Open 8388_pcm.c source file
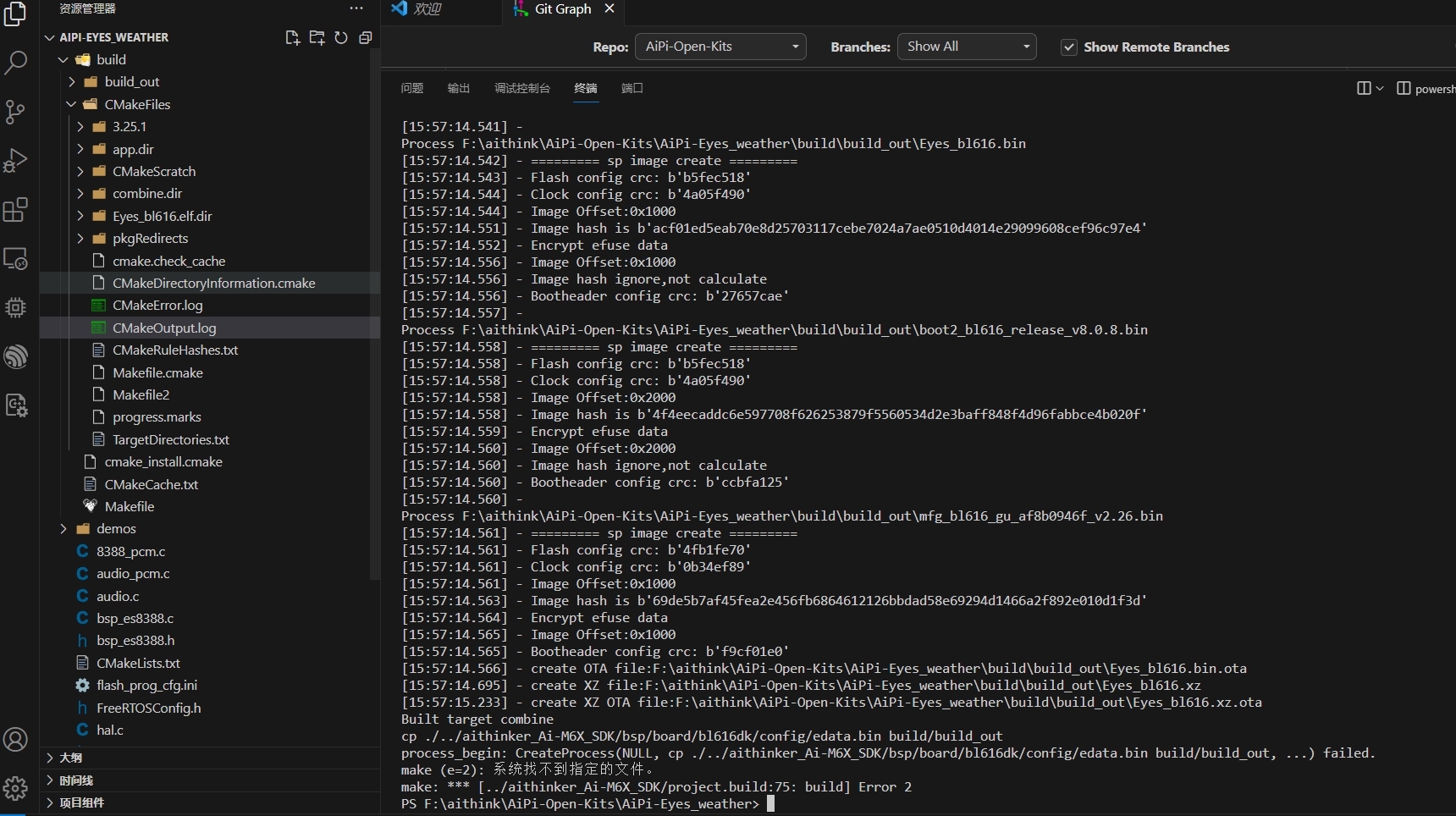The image size is (1456, 816). point(130,551)
